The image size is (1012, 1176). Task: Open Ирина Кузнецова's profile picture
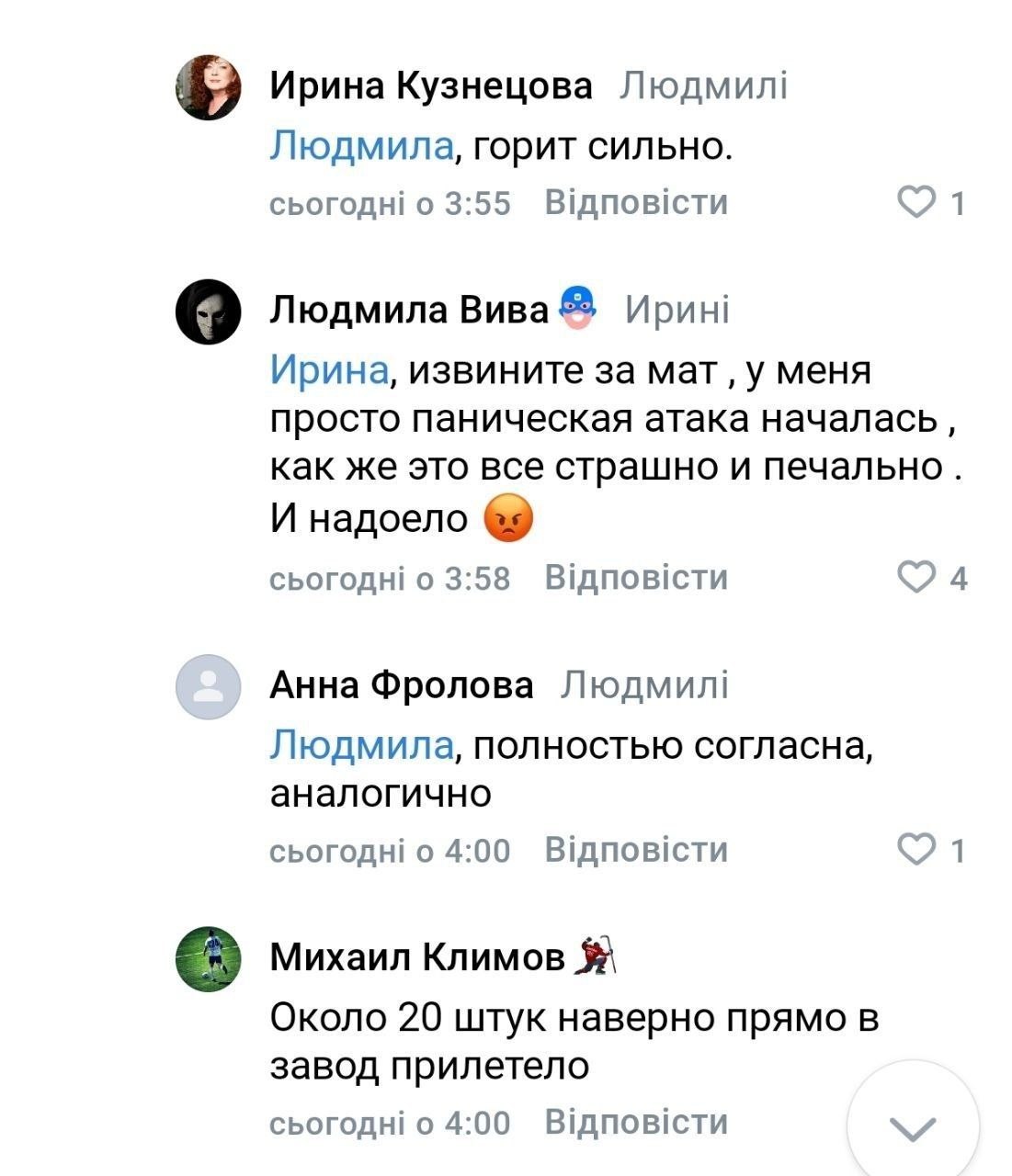[209, 87]
